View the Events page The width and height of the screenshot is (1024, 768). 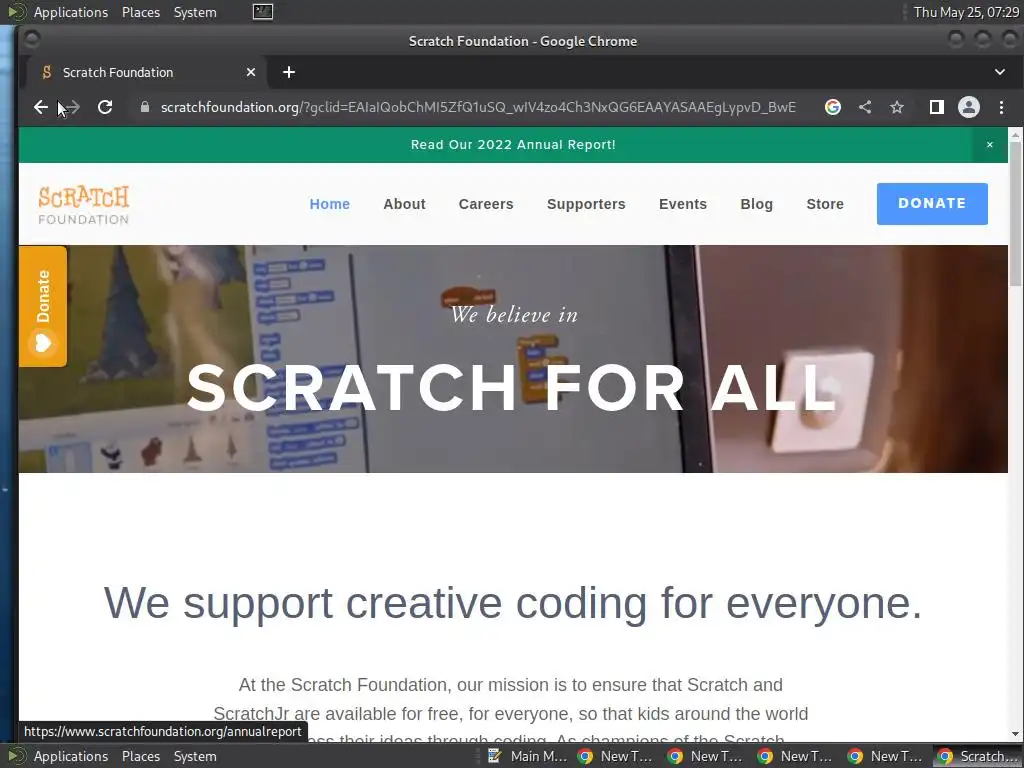[x=682, y=204]
